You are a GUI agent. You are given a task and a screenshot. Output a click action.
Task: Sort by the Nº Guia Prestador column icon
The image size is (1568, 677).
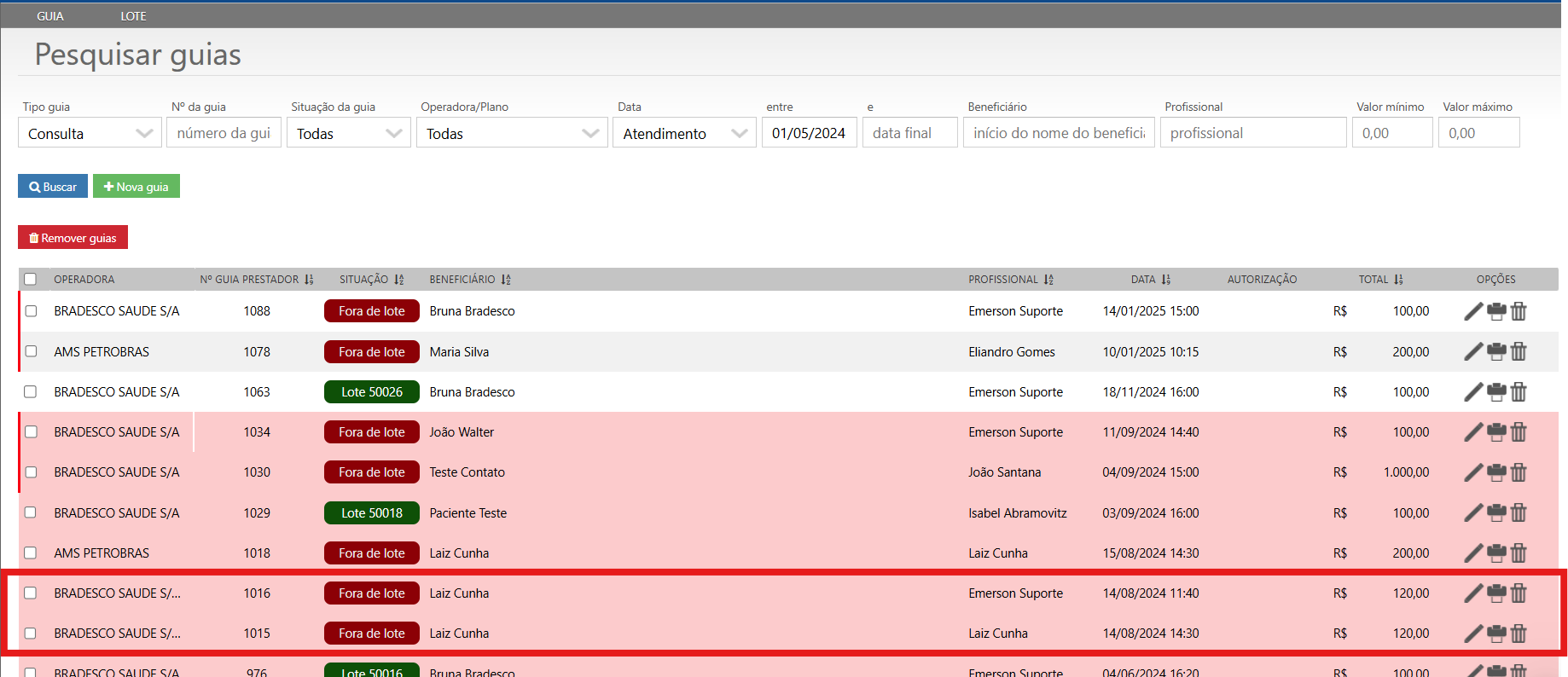click(x=309, y=280)
